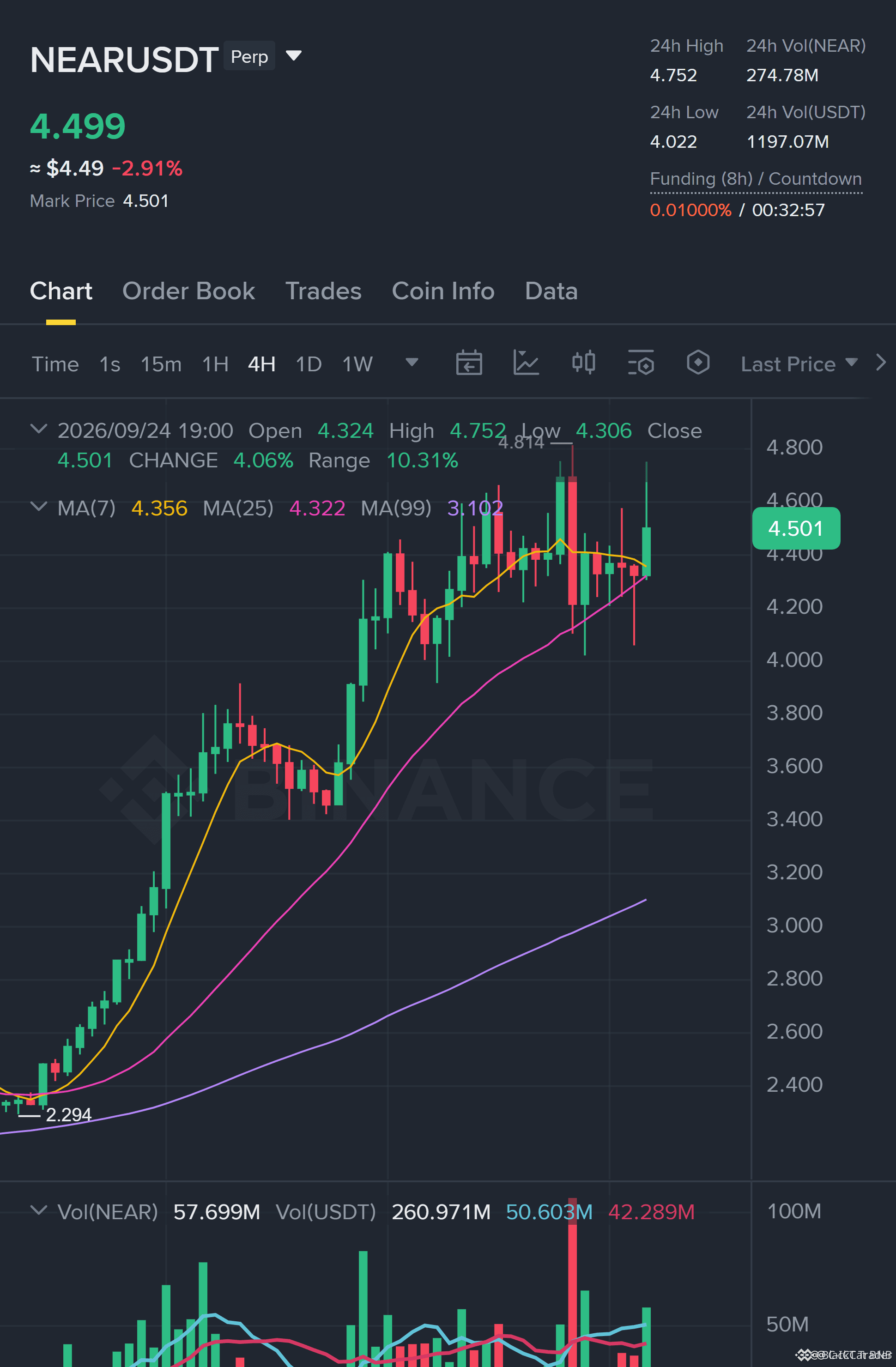This screenshot has height=1367, width=896.
Task: Open the chart indicators icon
Action: pyautogui.click(x=526, y=363)
